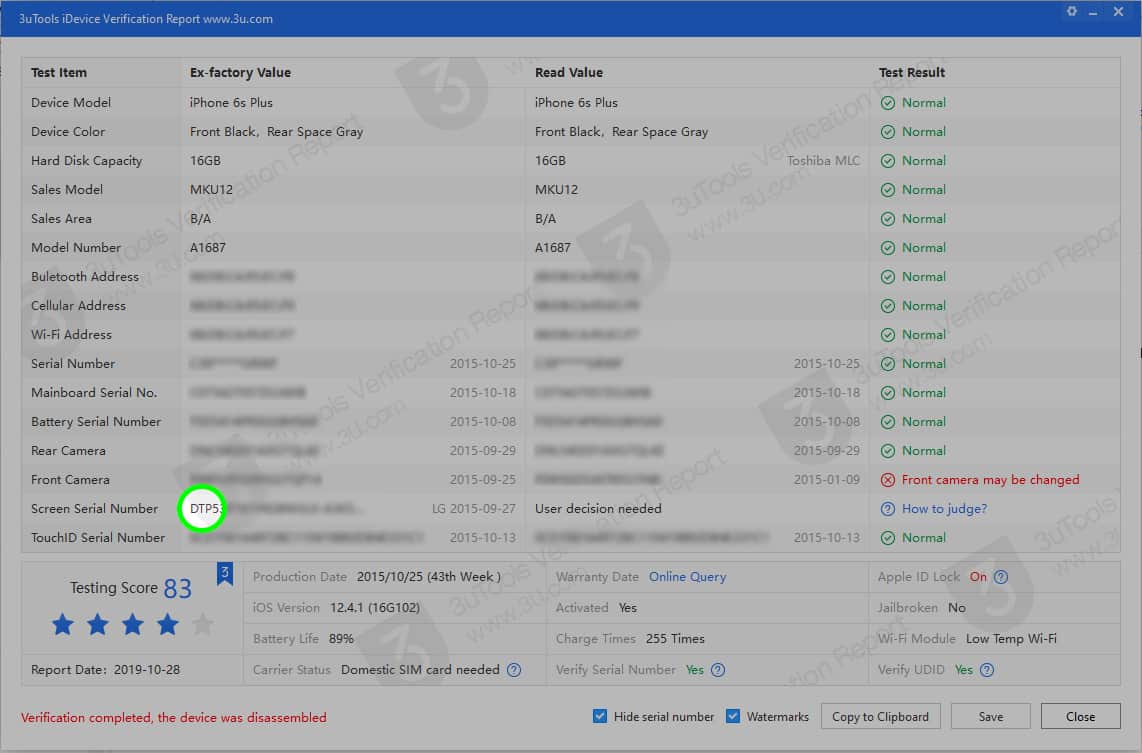This screenshot has height=753, width=1142.
Task: Click the blue 3uTools badge near score
Action: (x=225, y=574)
